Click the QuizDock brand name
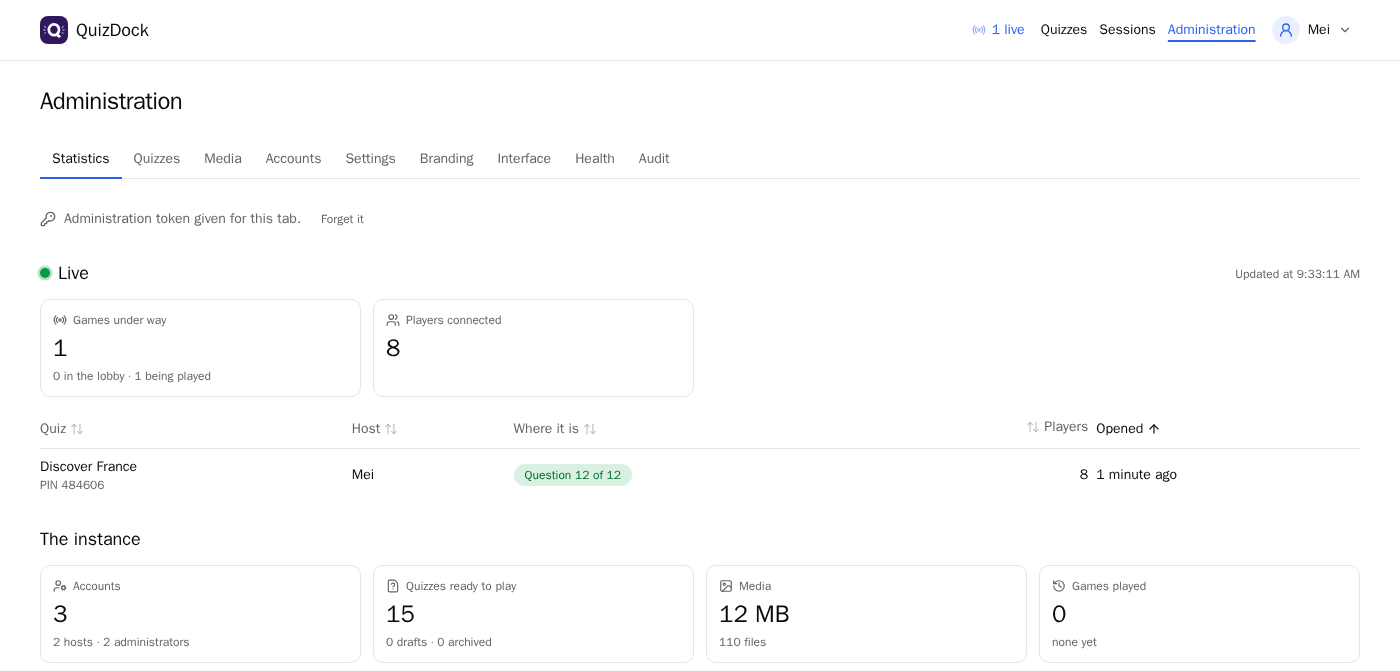This screenshot has width=1400, height=671. [x=112, y=30]
